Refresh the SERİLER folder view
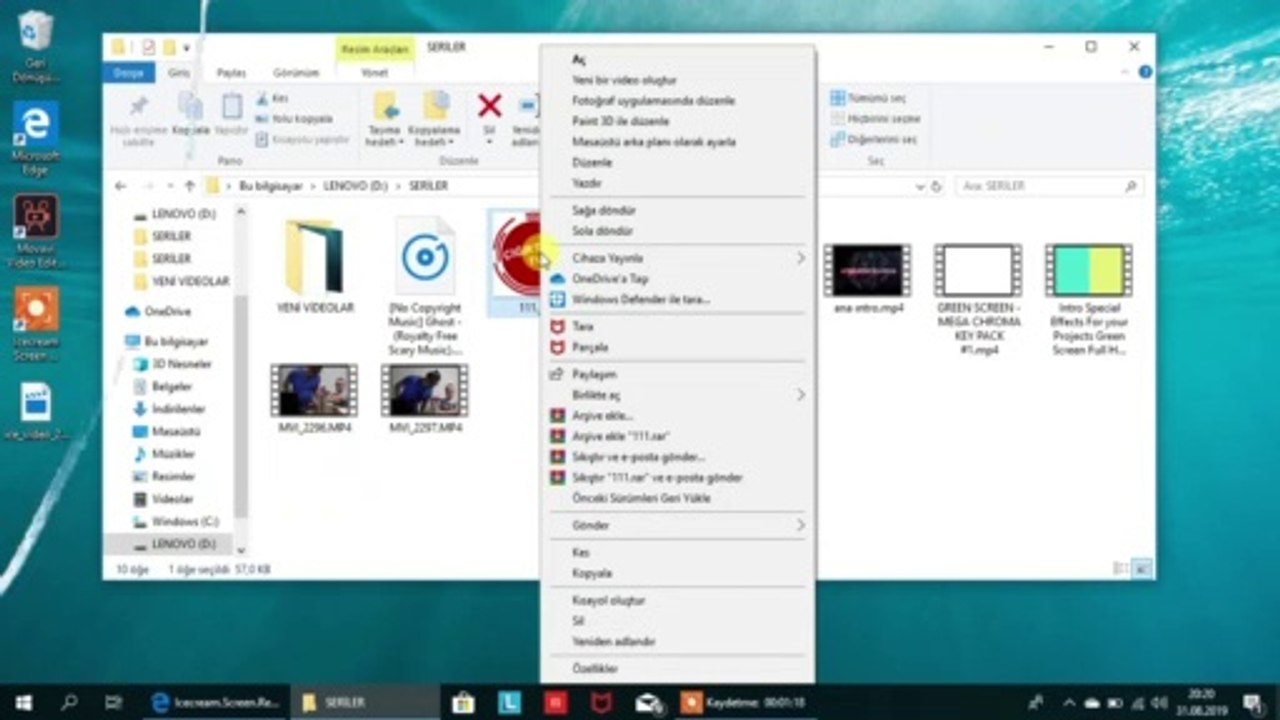The height and width of the screenshot is (720, 1280). tap(936, 186)
